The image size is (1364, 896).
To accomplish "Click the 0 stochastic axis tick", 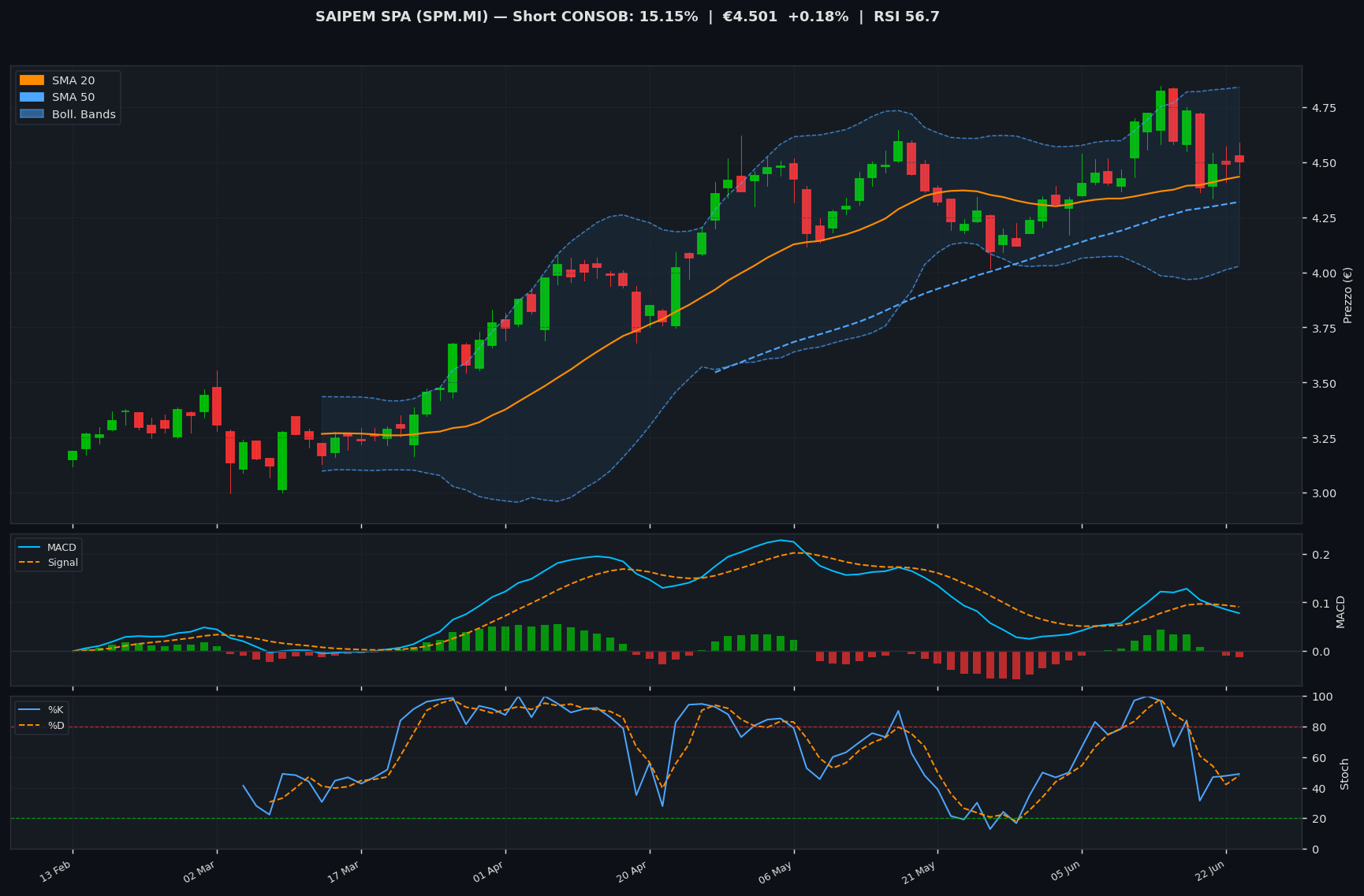I will [1315, 850].
